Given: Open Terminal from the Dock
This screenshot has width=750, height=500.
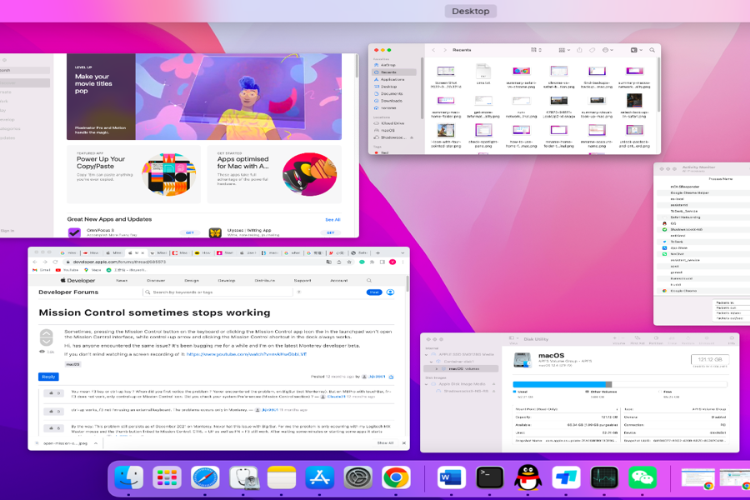Looking at the screenshot, I should (x=490, y=478).
